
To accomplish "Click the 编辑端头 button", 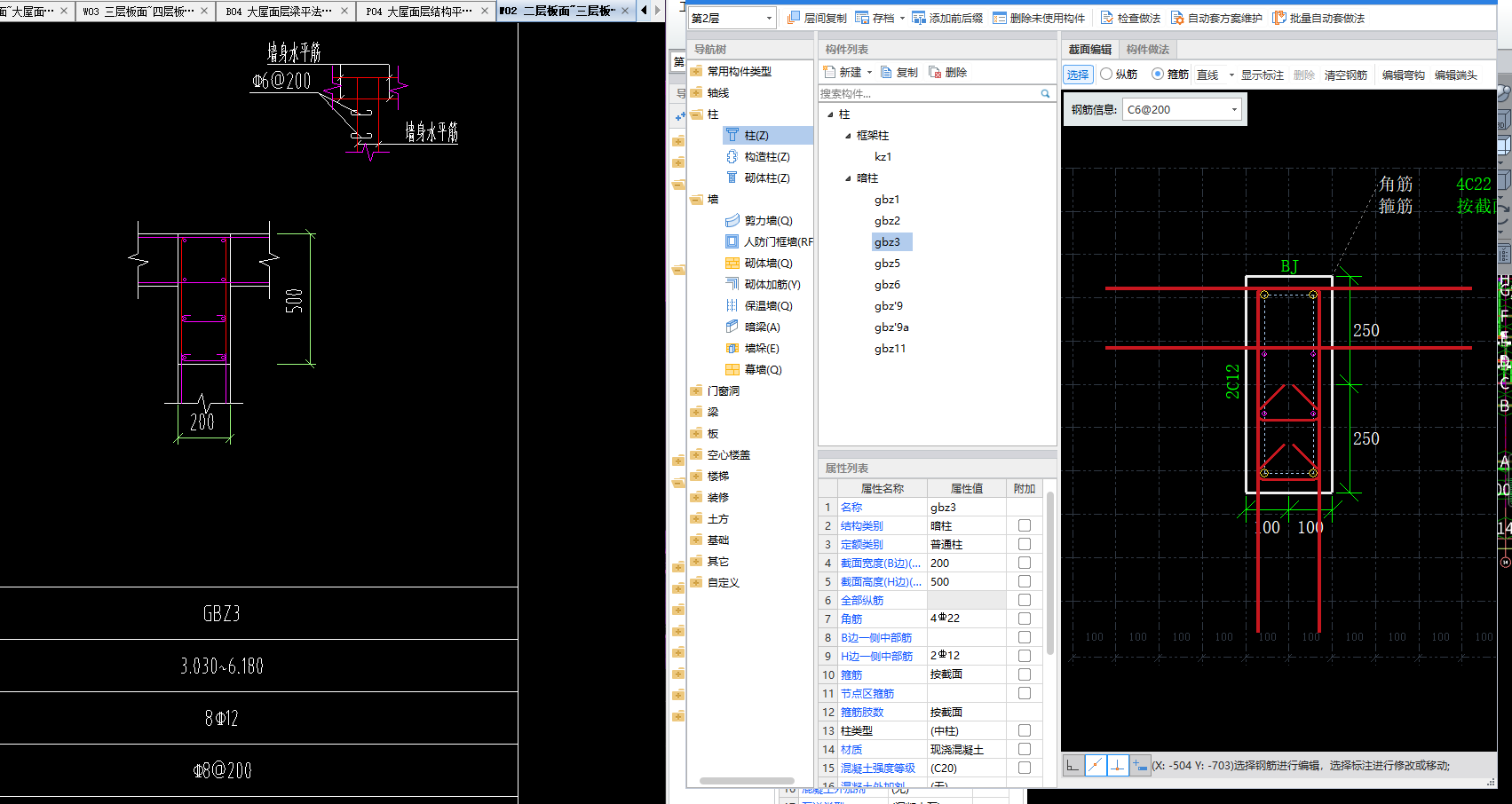I will (1455, 75).
